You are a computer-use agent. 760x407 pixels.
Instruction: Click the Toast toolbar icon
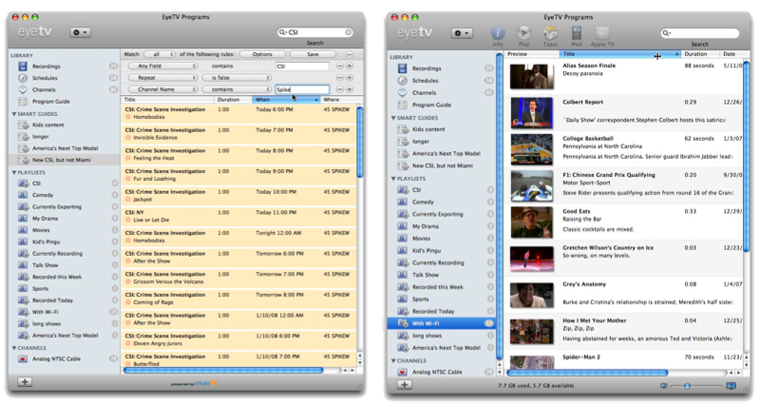tap(550, 34)
